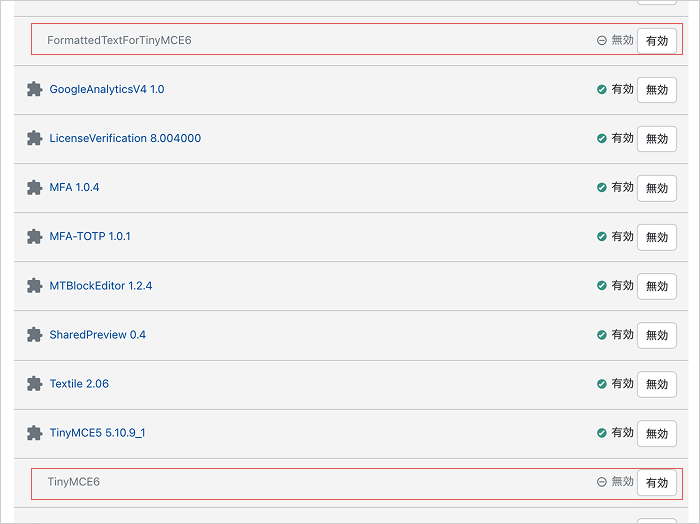Expand GoogleAnalyticsV4 1.0 plugin details

pyautogui.click(x=107, y=89)
